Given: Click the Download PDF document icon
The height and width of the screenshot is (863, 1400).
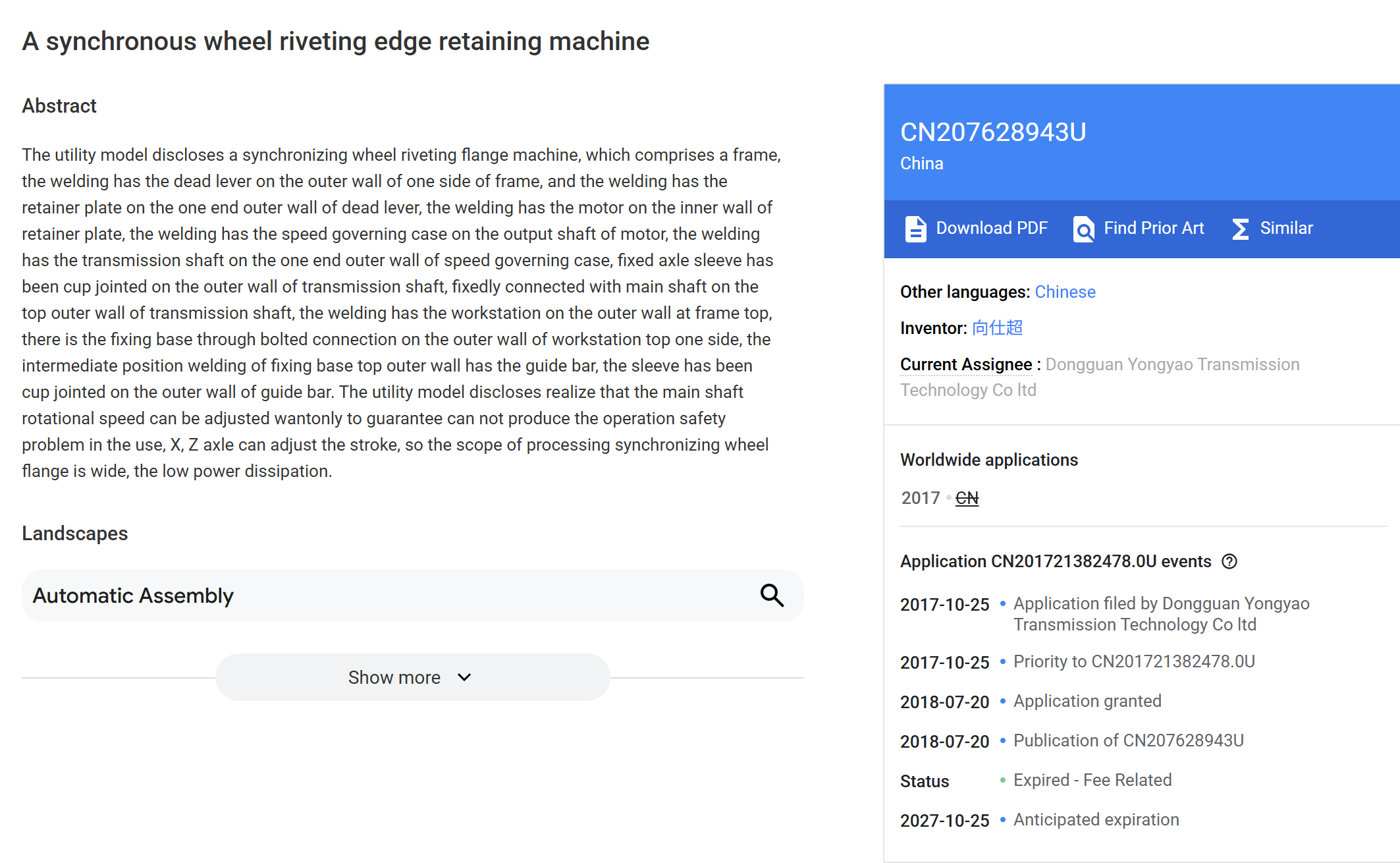Looking at the screenshot, I should (915, 229).
